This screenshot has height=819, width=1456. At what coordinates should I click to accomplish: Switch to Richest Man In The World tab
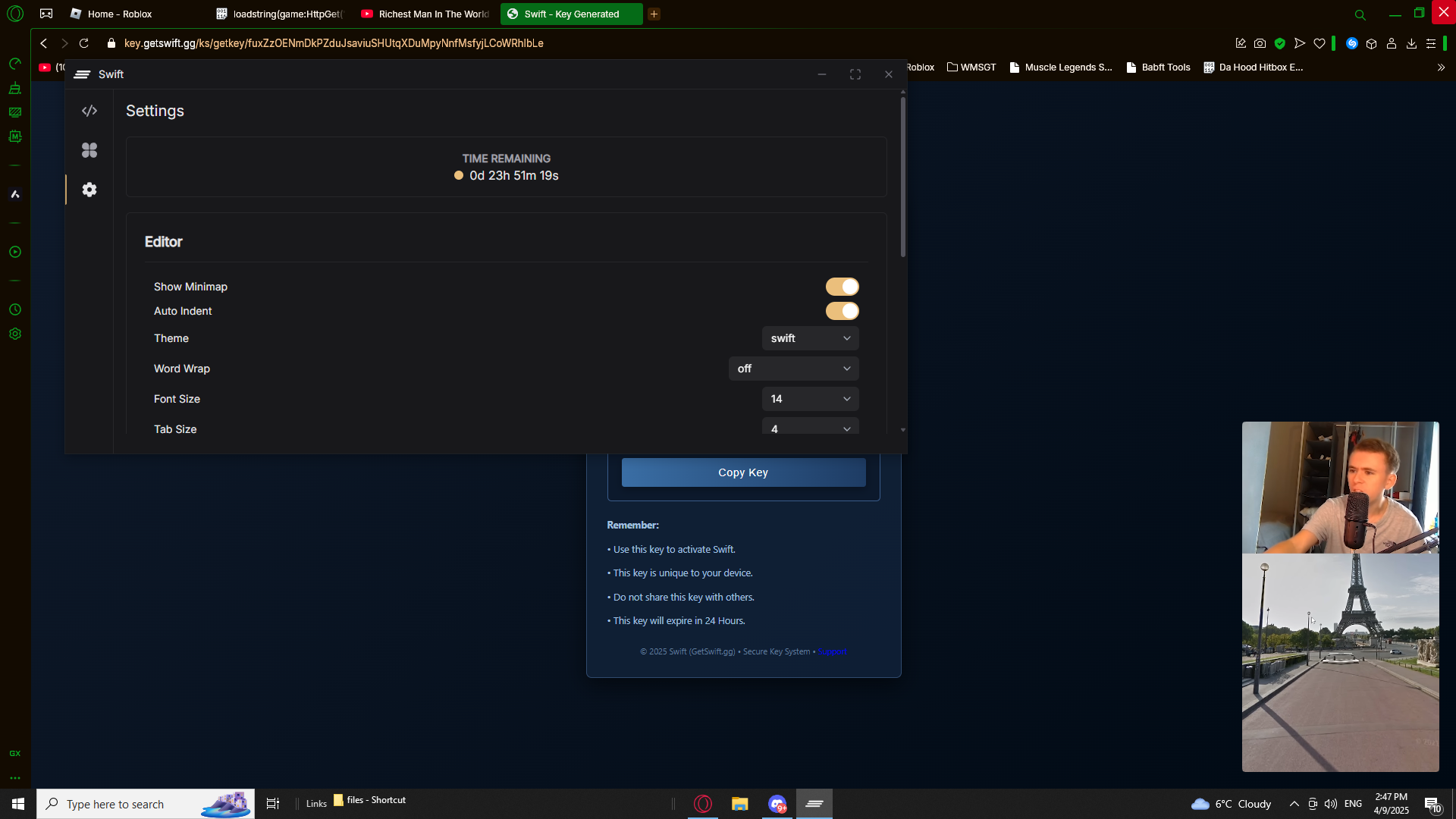[425, 14]
